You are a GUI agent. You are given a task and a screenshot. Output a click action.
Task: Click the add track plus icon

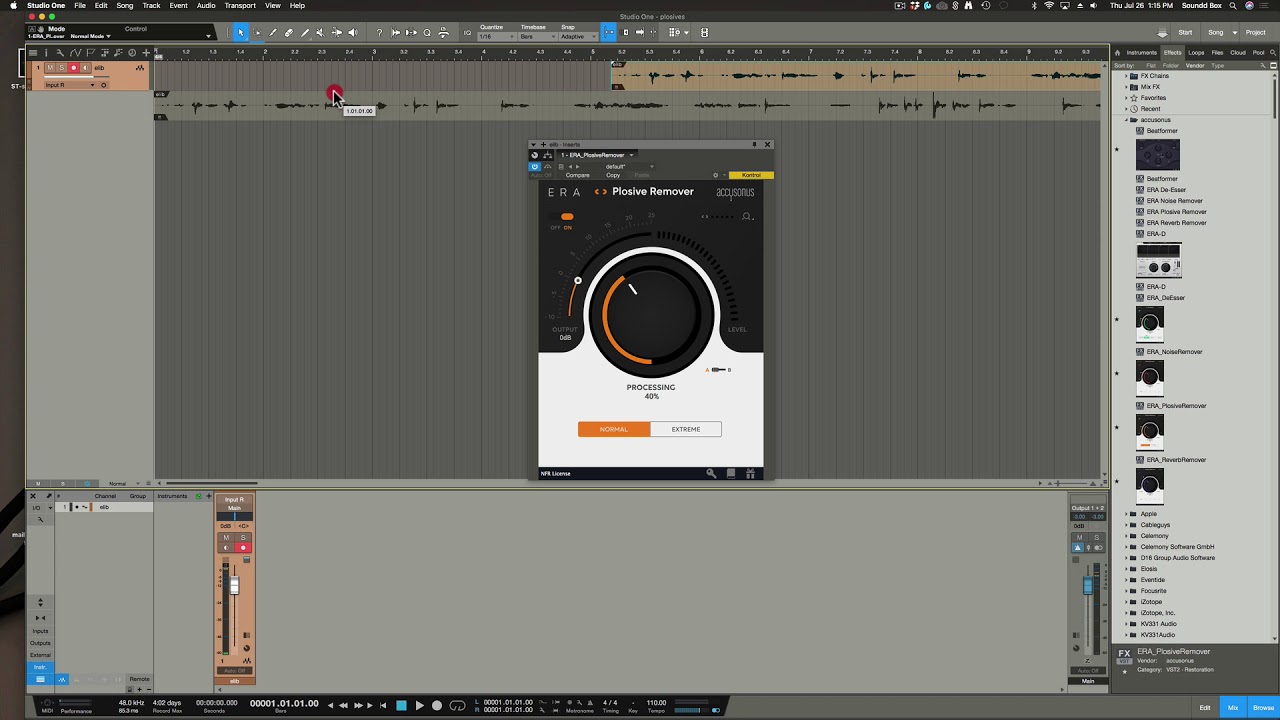coord(145,52)
